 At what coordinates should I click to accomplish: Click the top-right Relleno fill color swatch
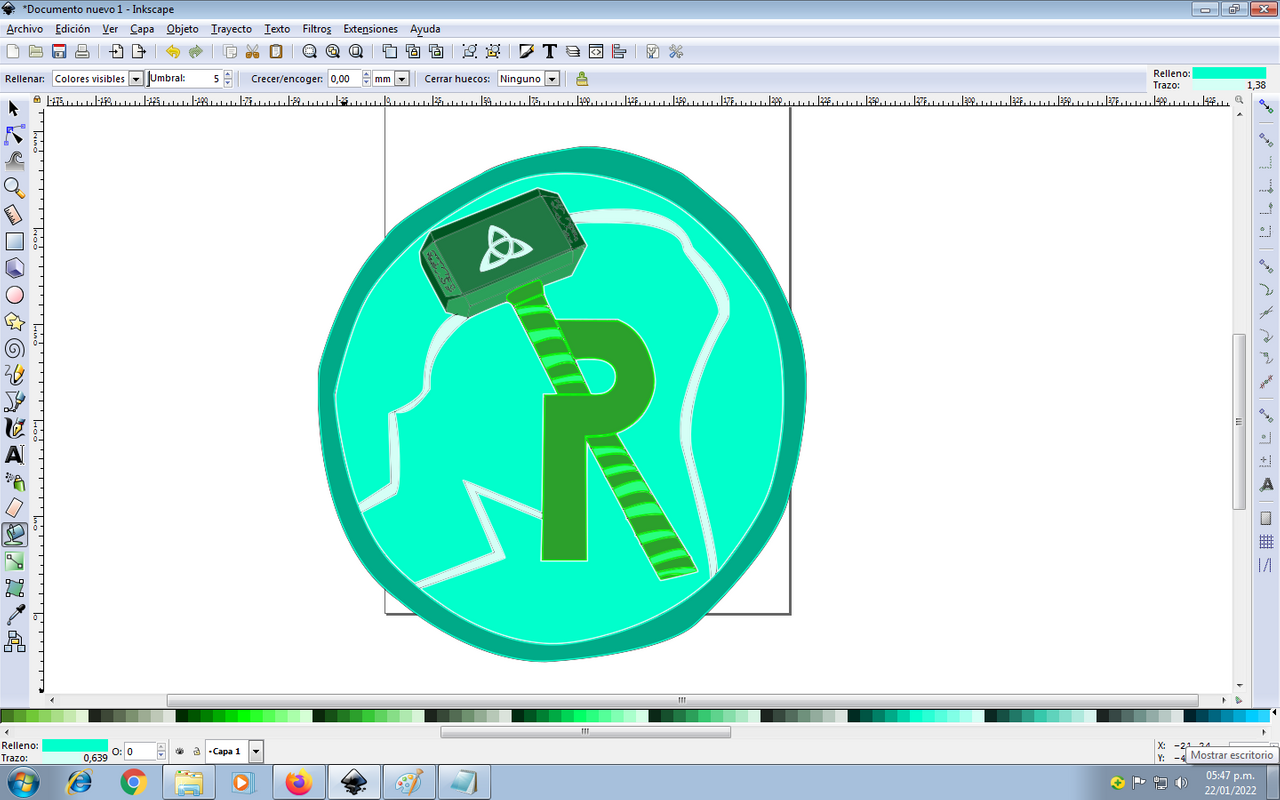point(1229,73)
